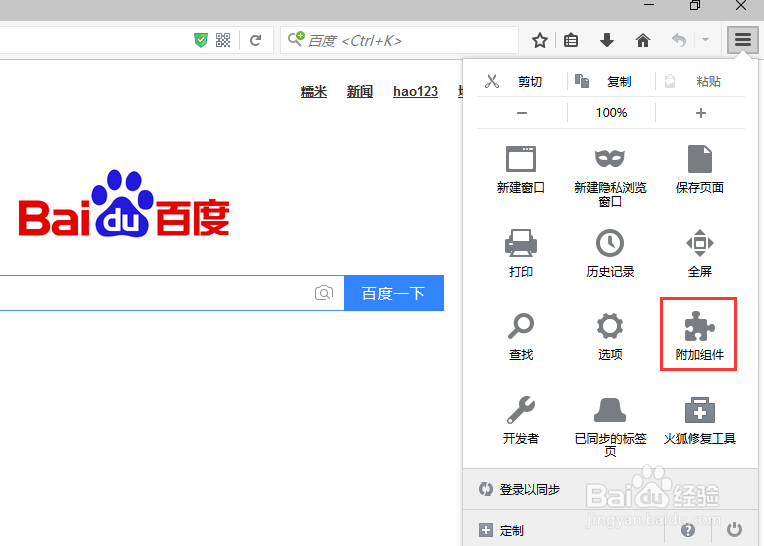Open the hao123 link

[415, 92]
